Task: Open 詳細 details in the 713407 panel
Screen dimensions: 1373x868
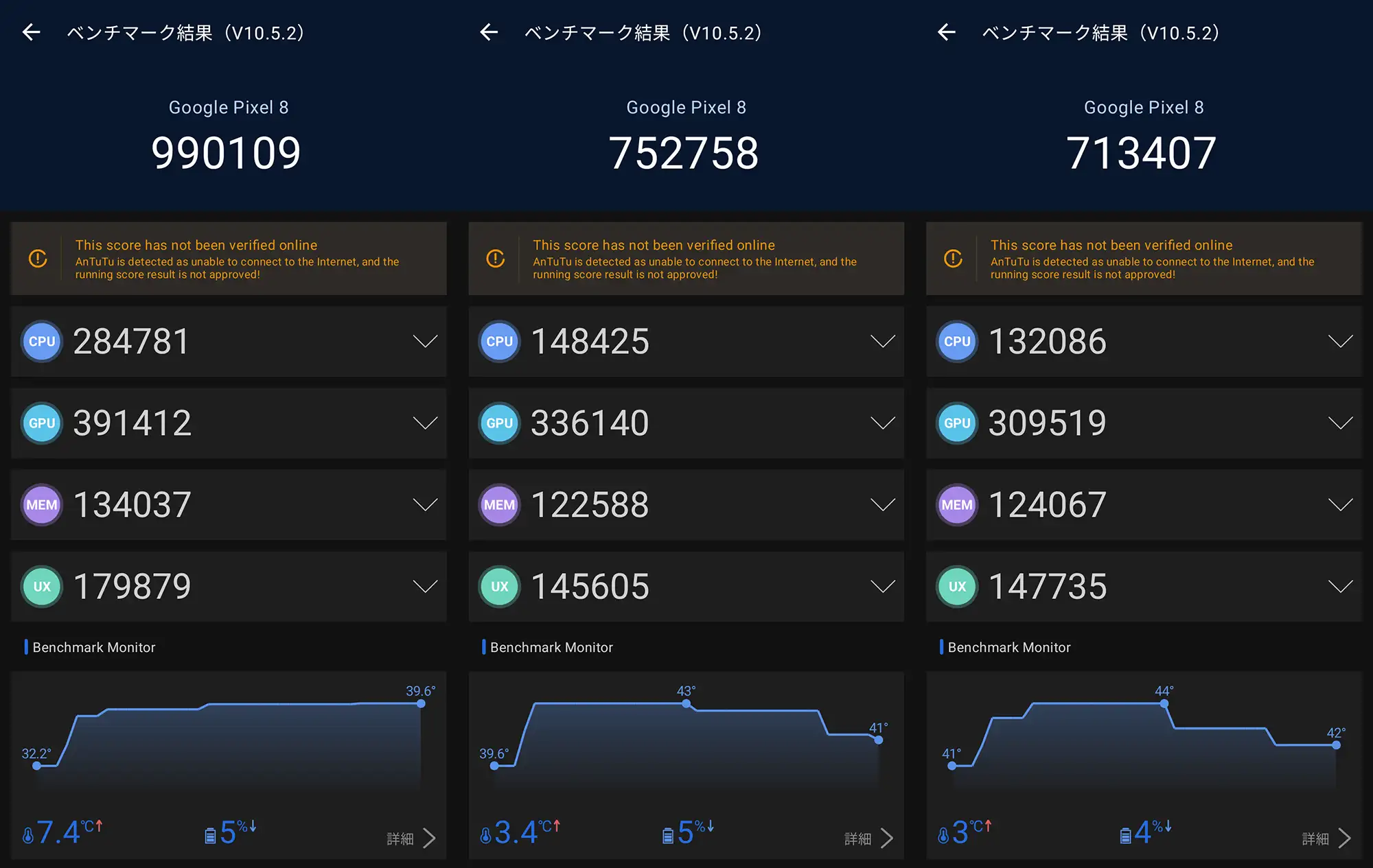Action: [1326, 838]
